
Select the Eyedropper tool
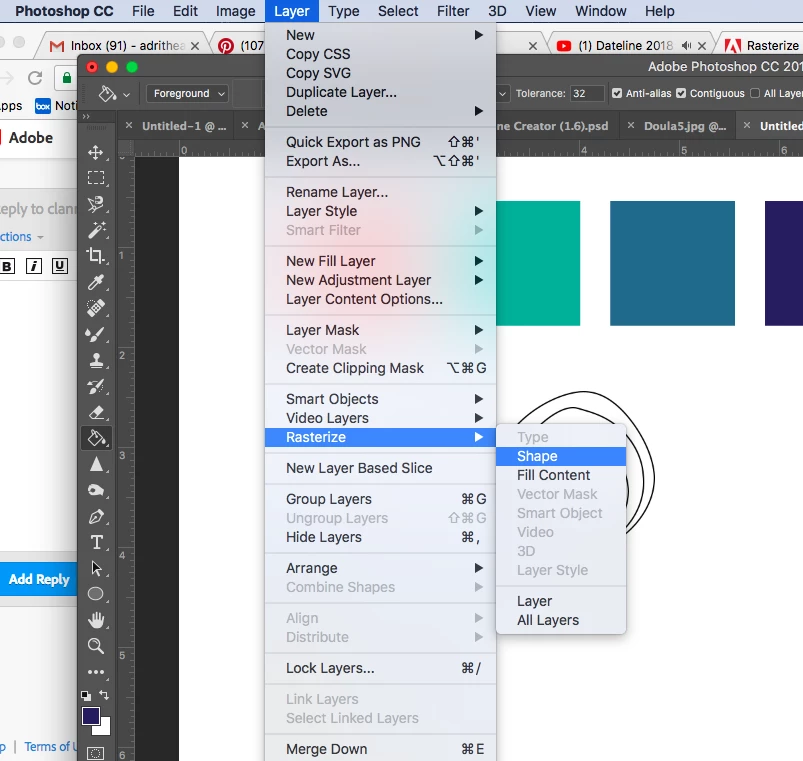(x=96, y=282)
